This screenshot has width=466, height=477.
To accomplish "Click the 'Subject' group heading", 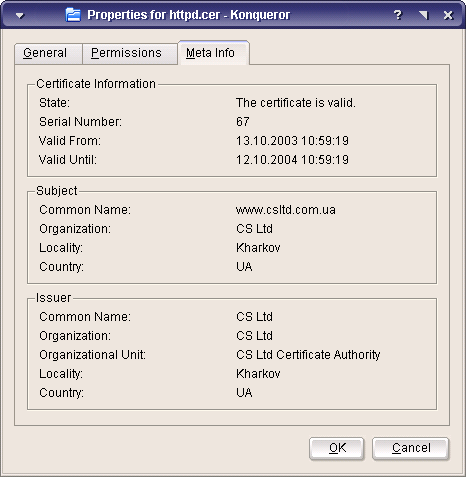I will pos(57,191).
